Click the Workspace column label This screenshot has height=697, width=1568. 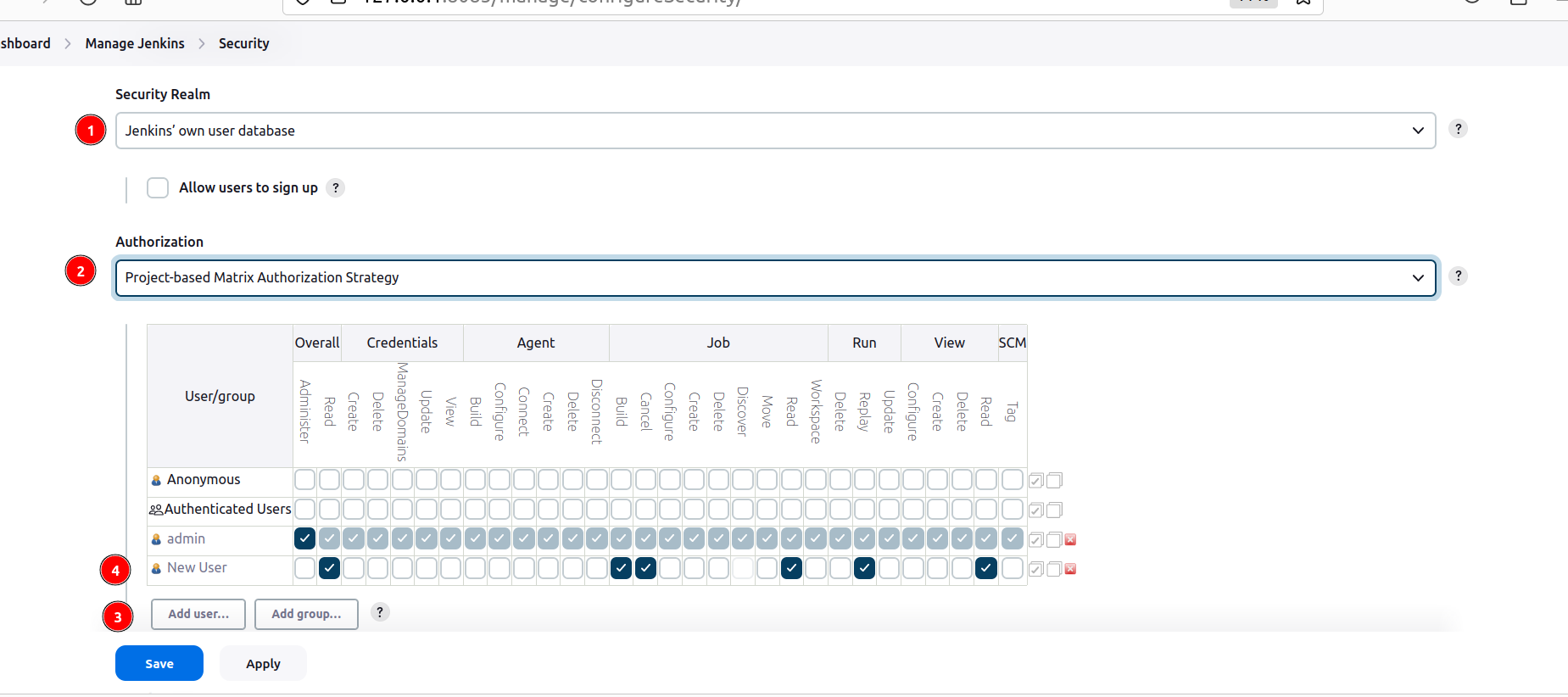(x=816, y=412)
